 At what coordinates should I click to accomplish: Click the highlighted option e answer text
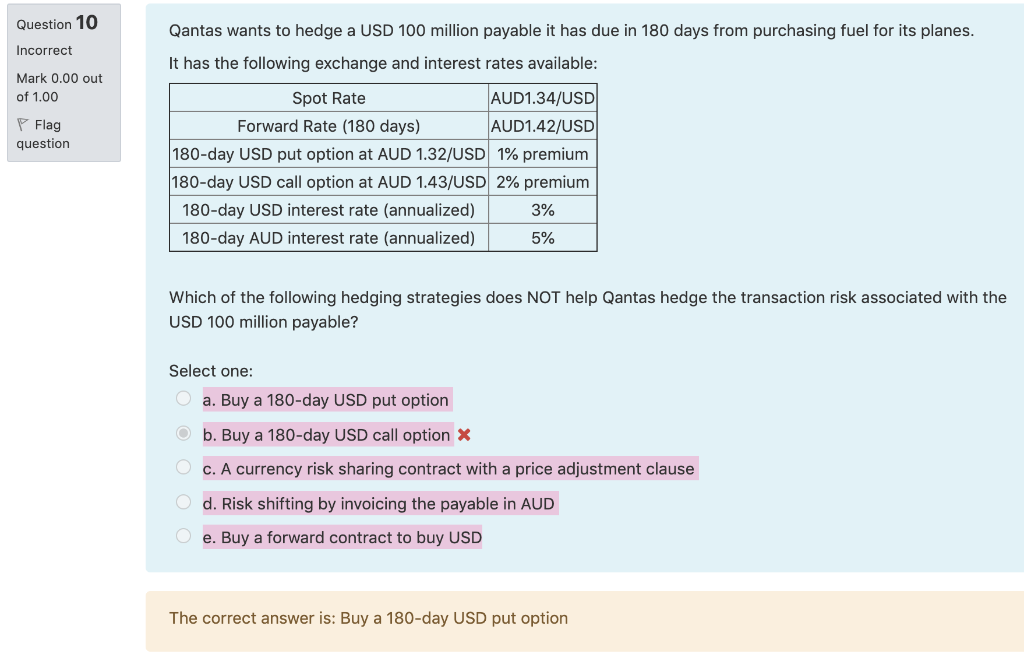pyautogui.click(x=341, y=536)
